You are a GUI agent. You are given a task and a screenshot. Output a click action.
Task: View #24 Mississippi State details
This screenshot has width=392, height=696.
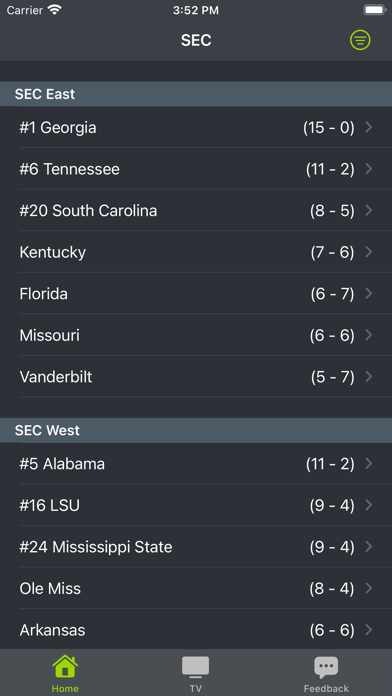click(196, 547)
